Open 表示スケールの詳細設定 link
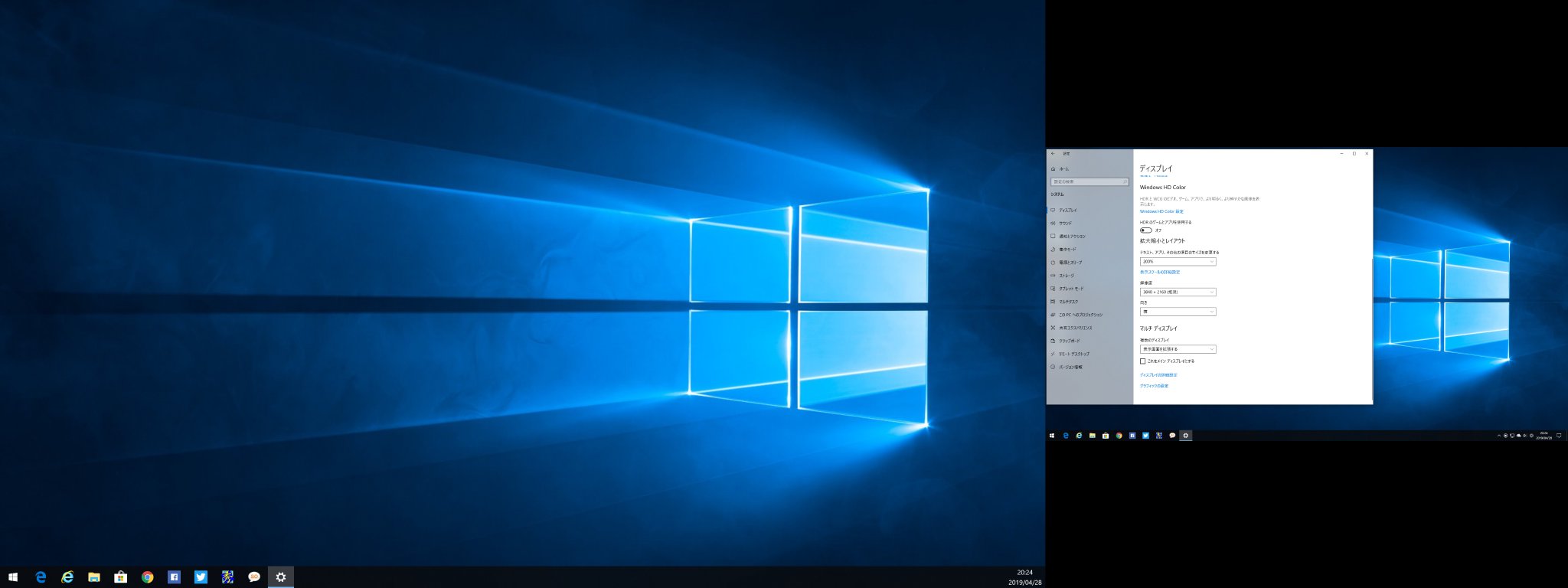 click(1160, 272)
